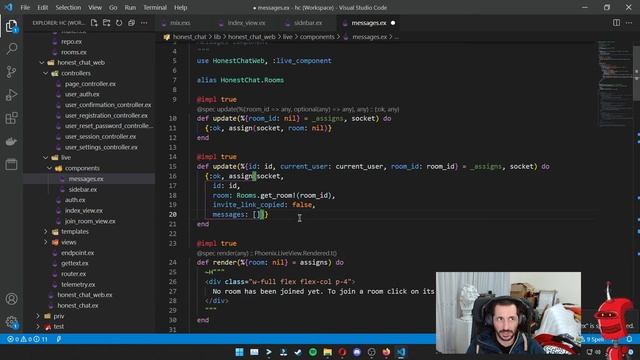This screenshot has width=640, height=360.
Task: Click honest_chat in the breadcrumb path
Action: pyautogui.click(x=189, y=37)
